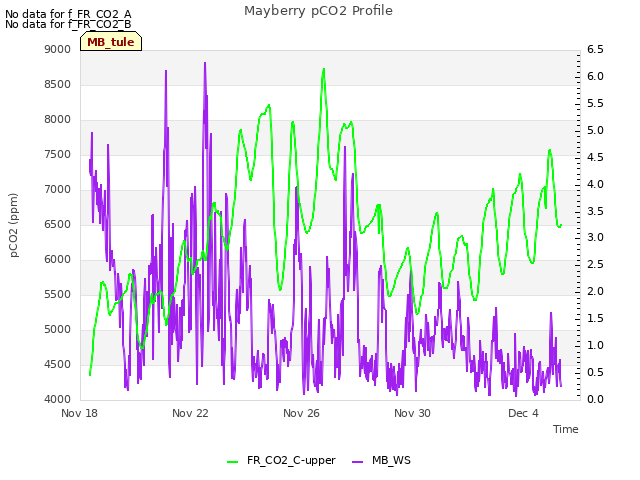Click the 2.5 right-axis tick label

coord(595,264)
